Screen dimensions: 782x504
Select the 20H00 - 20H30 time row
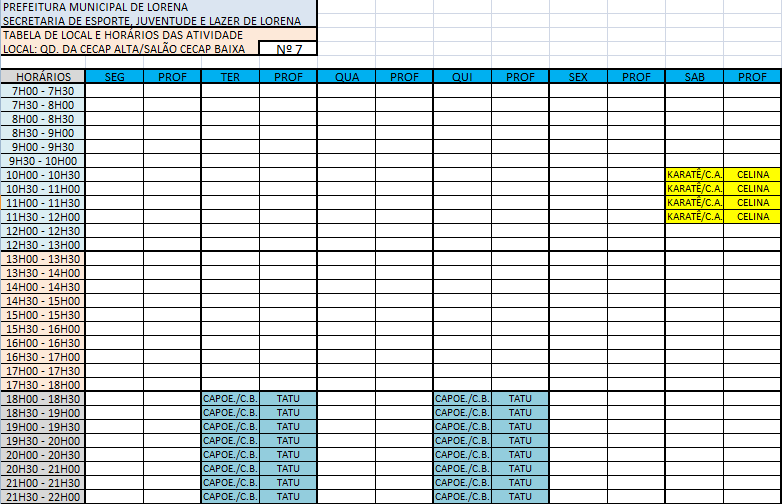point(43,454)
